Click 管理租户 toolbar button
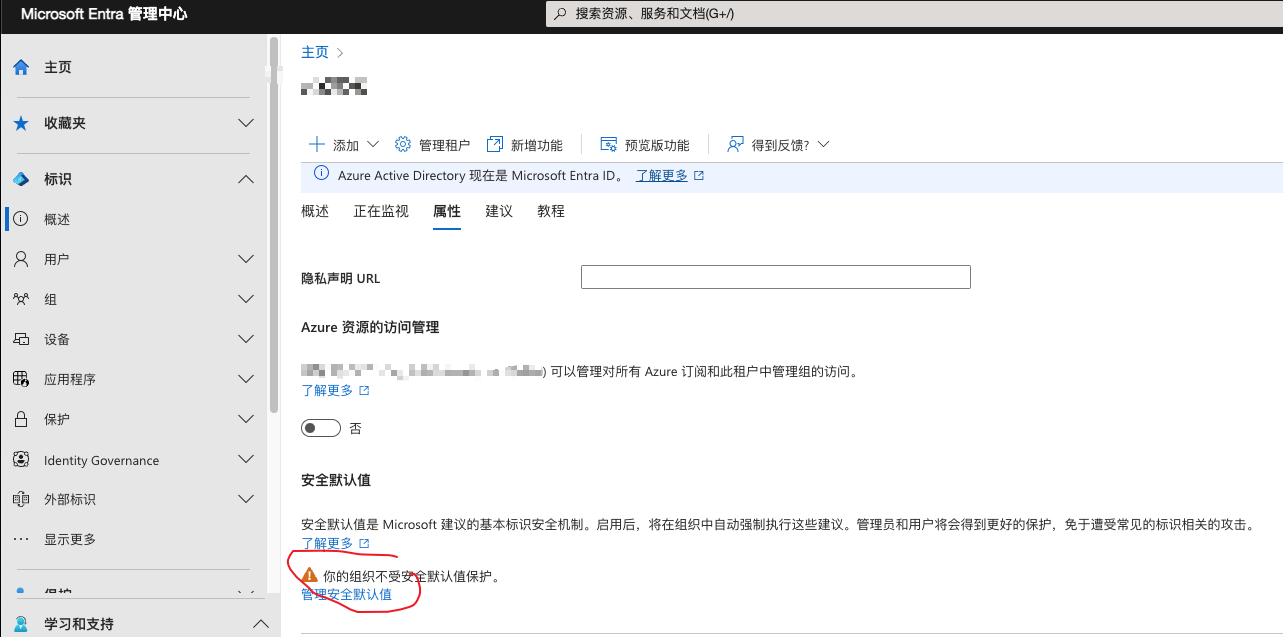 click(x=432, y=145)
